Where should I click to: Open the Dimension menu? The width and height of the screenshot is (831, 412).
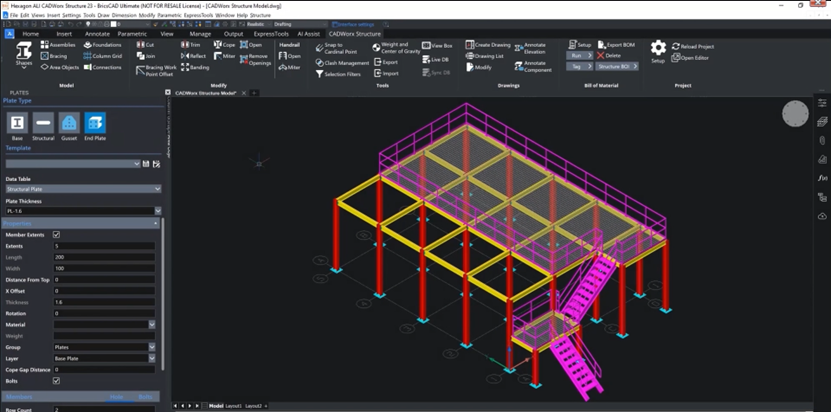click(x=124, y=15)
